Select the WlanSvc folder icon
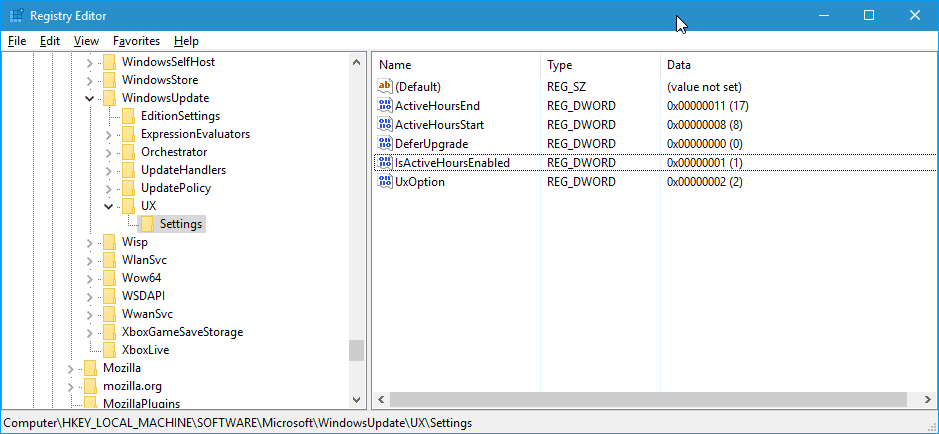Screen dimensions: 939x434 click(x=109, y=260)
